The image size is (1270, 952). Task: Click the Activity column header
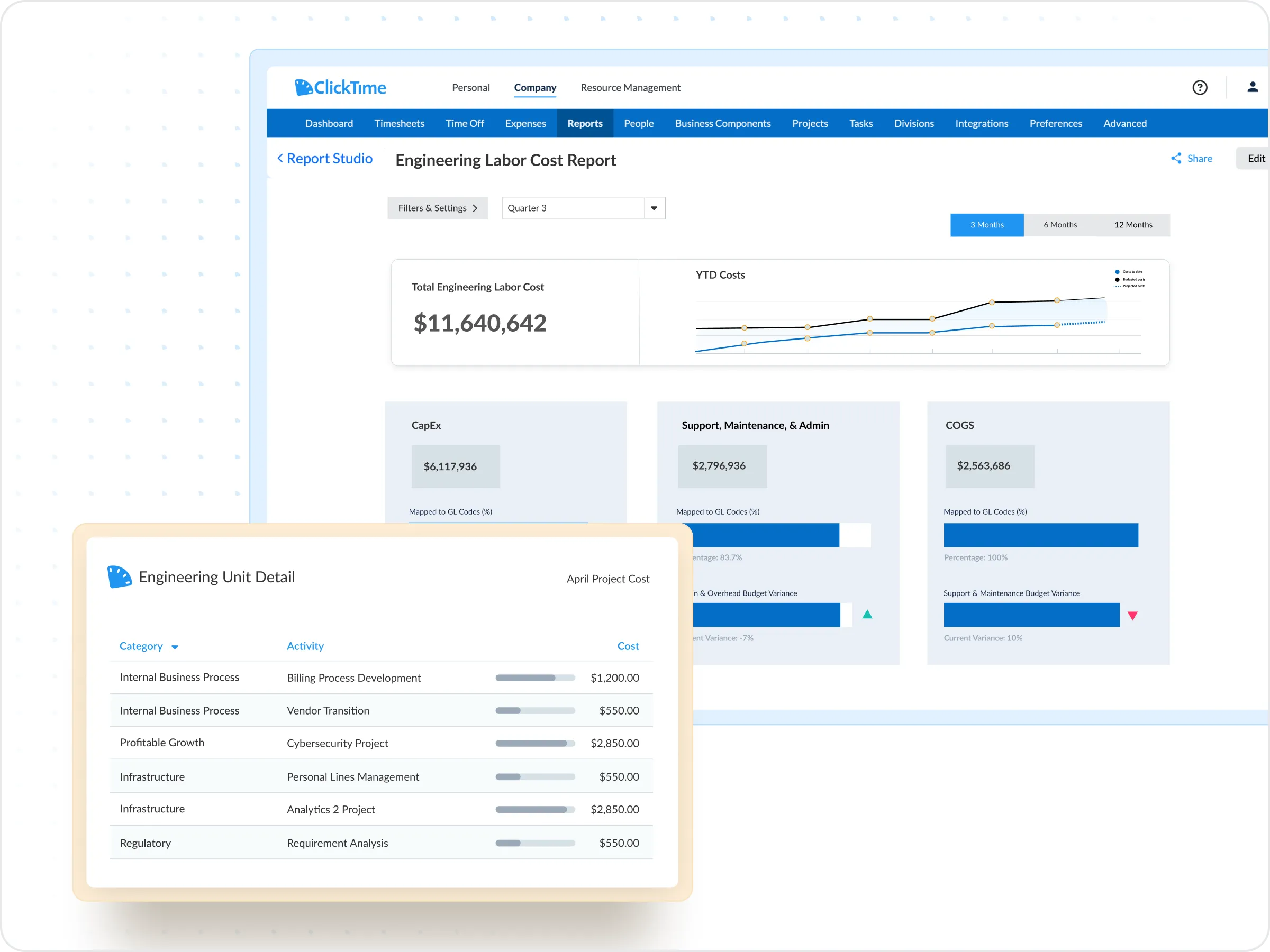tap(305, 646)
